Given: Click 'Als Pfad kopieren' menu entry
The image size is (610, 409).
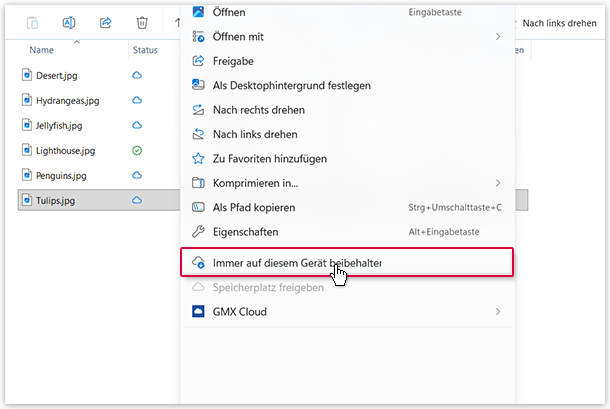Looking at the screenshot, I should coord(253,207).
